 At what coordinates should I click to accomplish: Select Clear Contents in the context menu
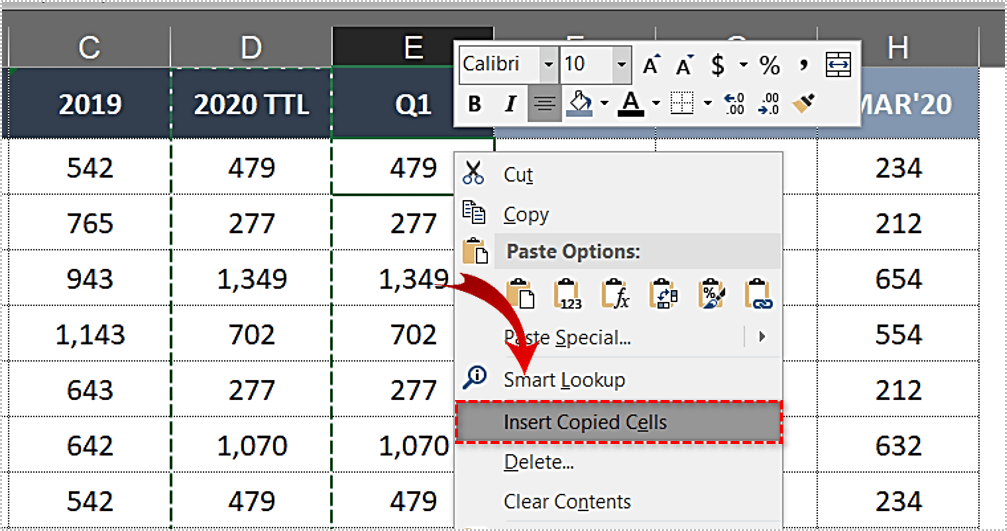[567, 501]
